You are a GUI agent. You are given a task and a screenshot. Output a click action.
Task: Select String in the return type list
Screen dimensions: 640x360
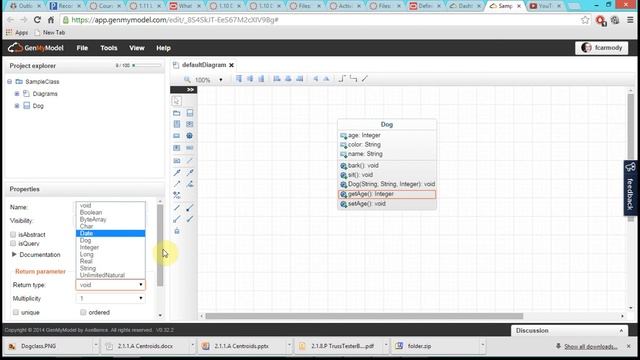(x=110, y=268)
